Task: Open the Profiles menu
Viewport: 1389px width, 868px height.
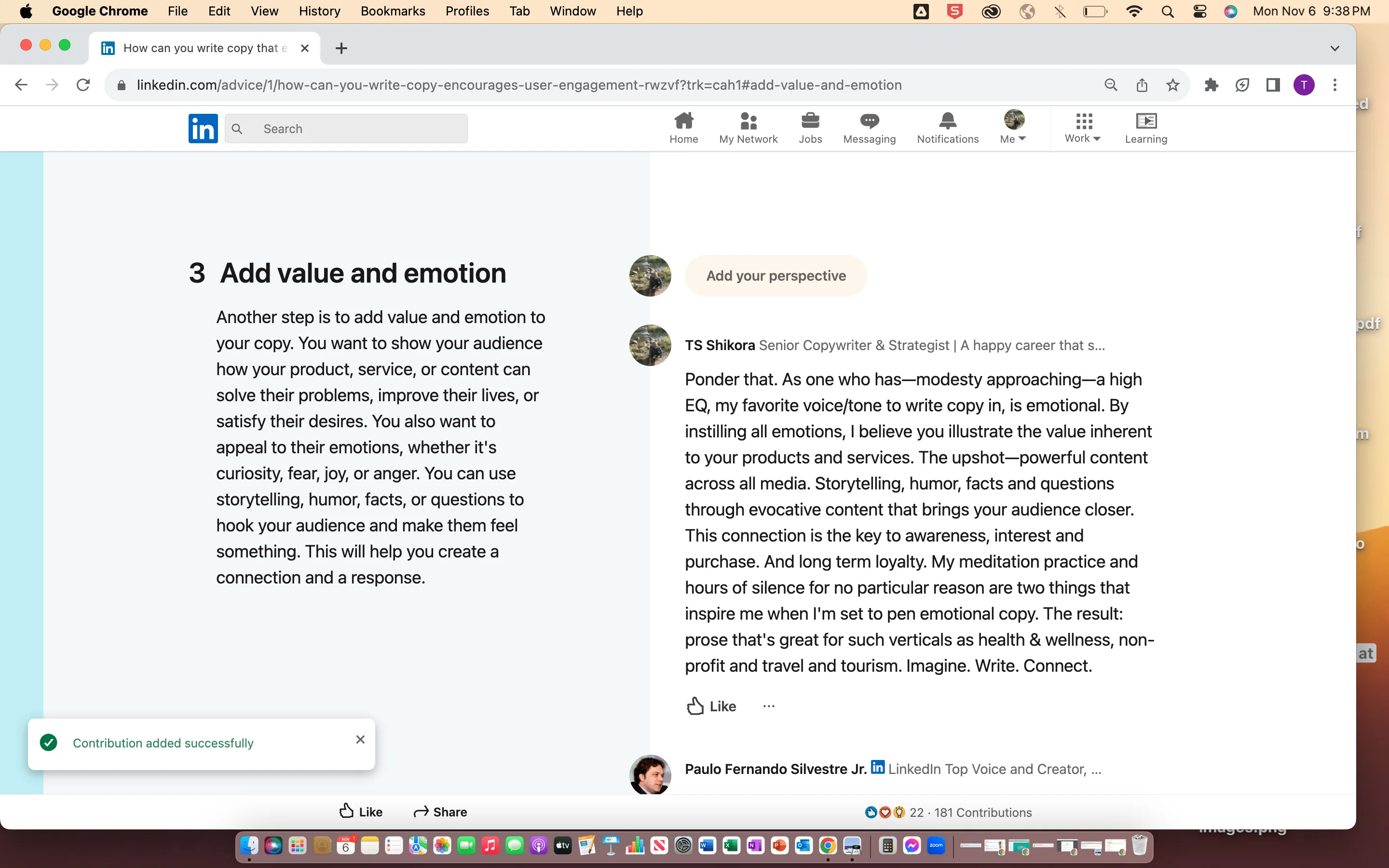Action: tap(467, 11)
